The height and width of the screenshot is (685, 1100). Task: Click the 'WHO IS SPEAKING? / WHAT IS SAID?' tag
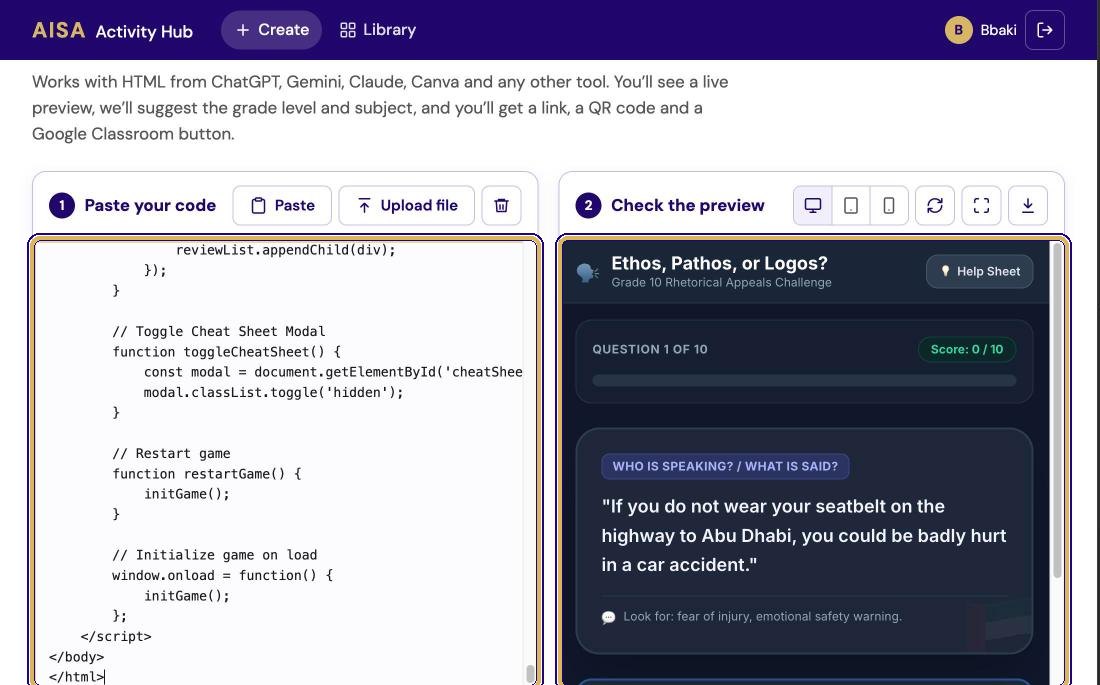tap(725, 467)
